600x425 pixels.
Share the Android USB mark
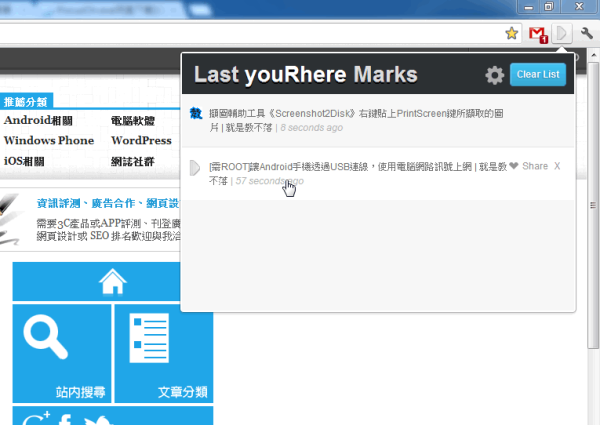click(535, 166)
